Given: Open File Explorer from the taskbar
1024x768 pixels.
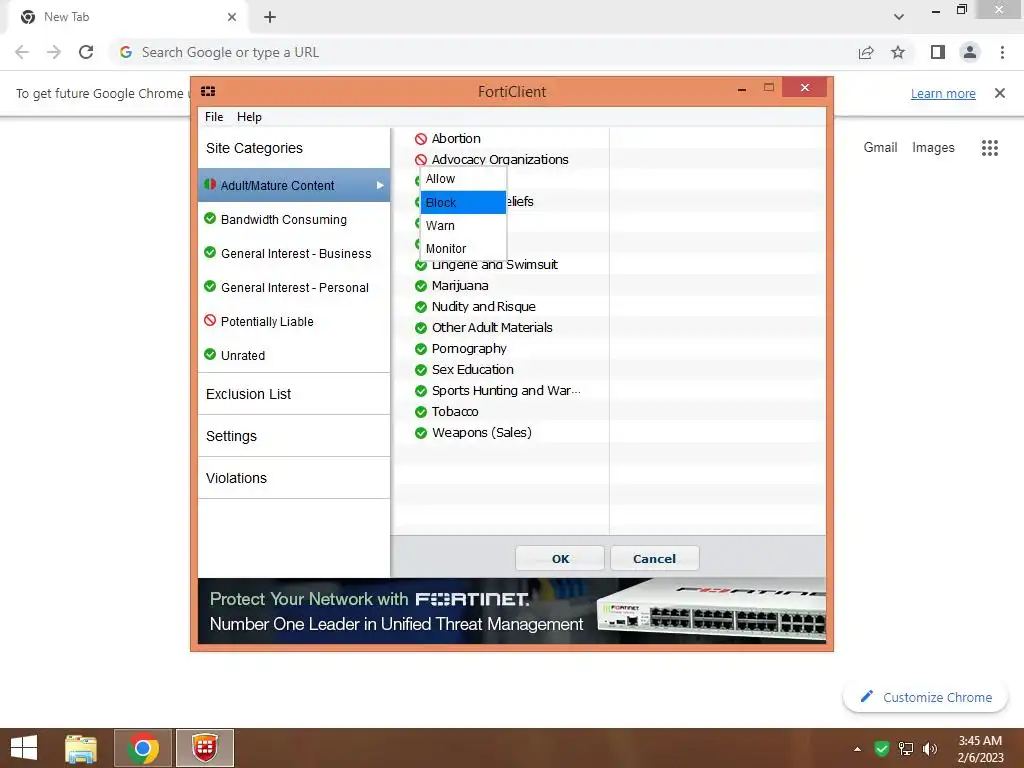Looking at the screenshot, I should point(81,748).
